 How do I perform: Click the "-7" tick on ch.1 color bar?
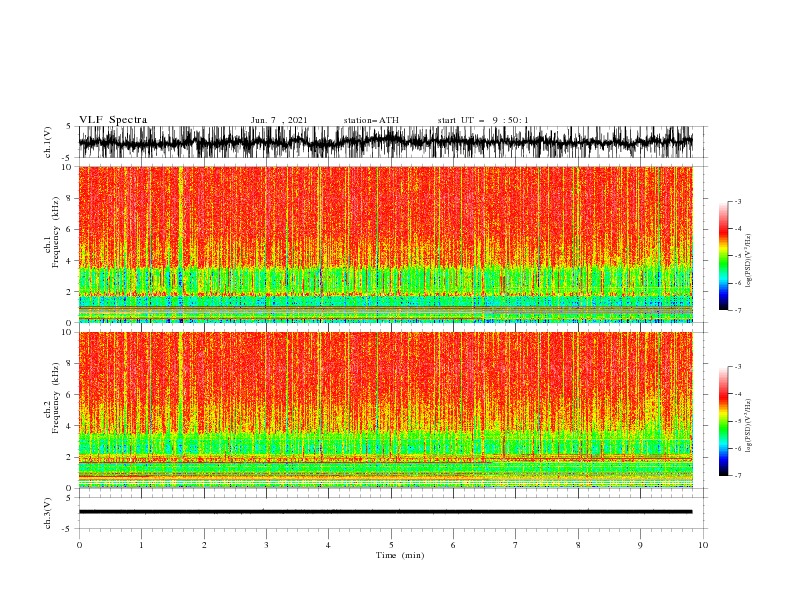(x=738, y=310)
